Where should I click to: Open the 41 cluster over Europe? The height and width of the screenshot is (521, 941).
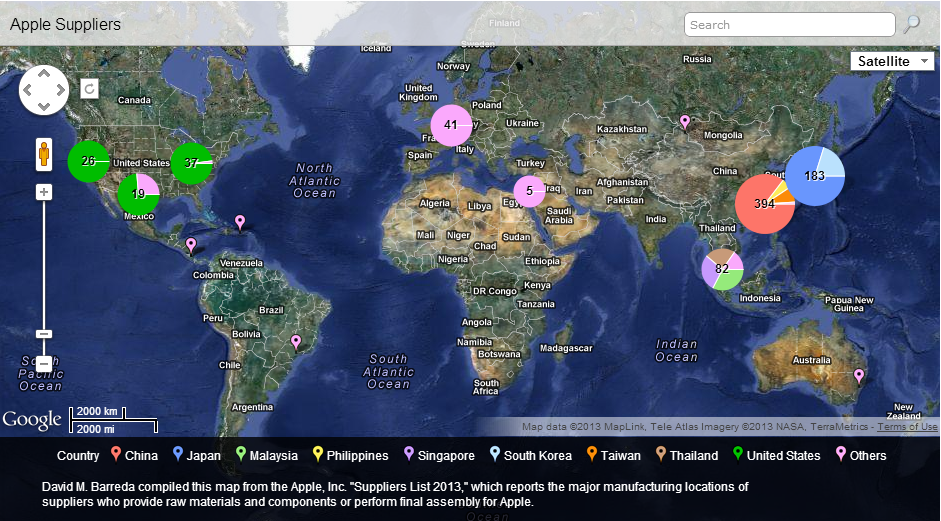[451, 125]
